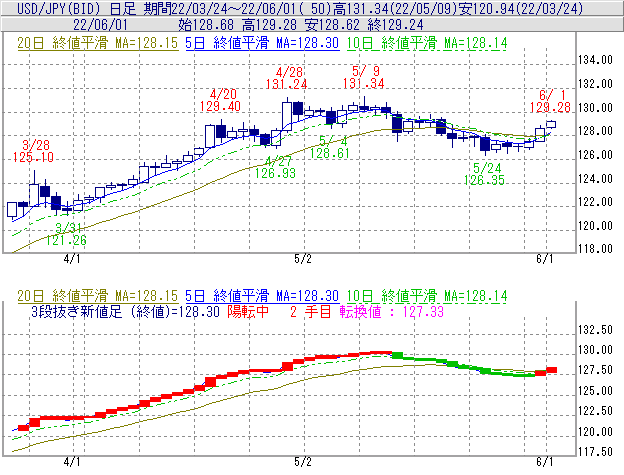Click lower chart 10日 終値平滑 MA=128.14 legend
The image size is (624, 475).
(x=427, y=296)
